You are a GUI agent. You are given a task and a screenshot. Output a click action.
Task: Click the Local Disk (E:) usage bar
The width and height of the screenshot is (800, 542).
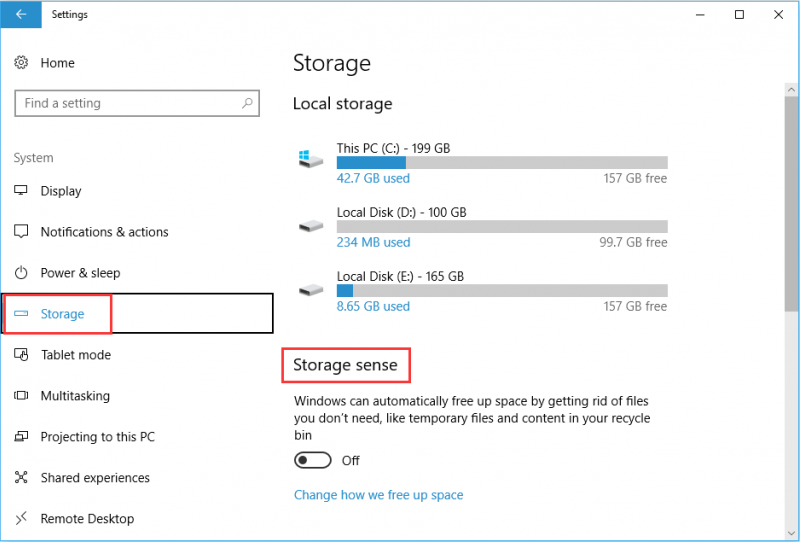(502, 290)
